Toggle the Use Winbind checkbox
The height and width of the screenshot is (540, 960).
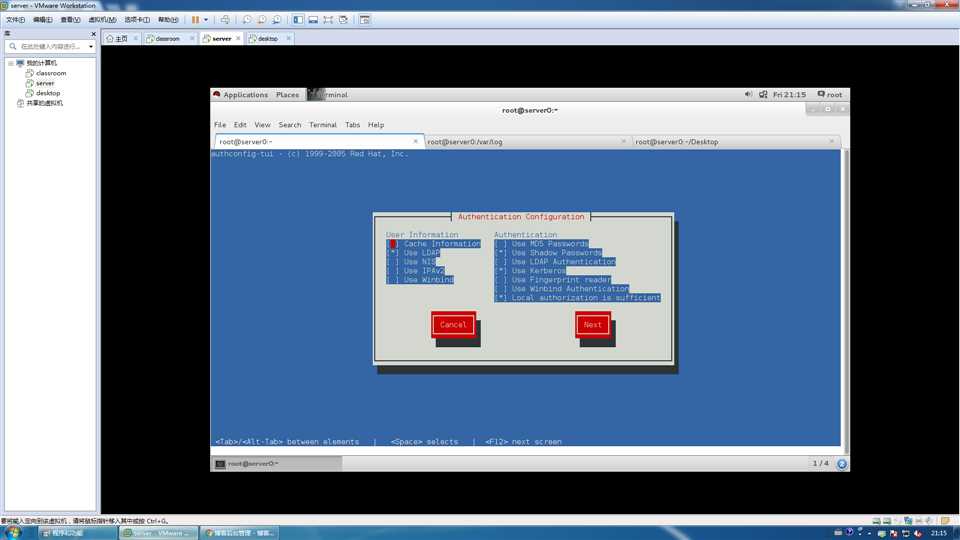[392, 280]
